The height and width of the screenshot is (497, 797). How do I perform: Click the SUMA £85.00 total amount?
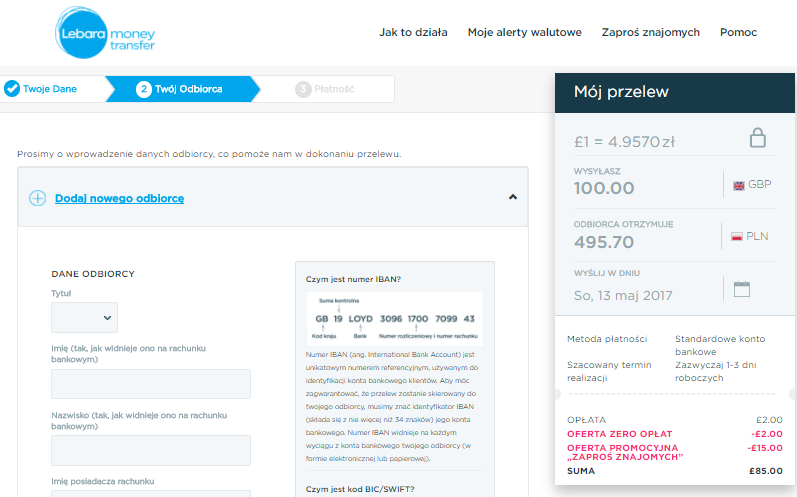pos(766,471)
